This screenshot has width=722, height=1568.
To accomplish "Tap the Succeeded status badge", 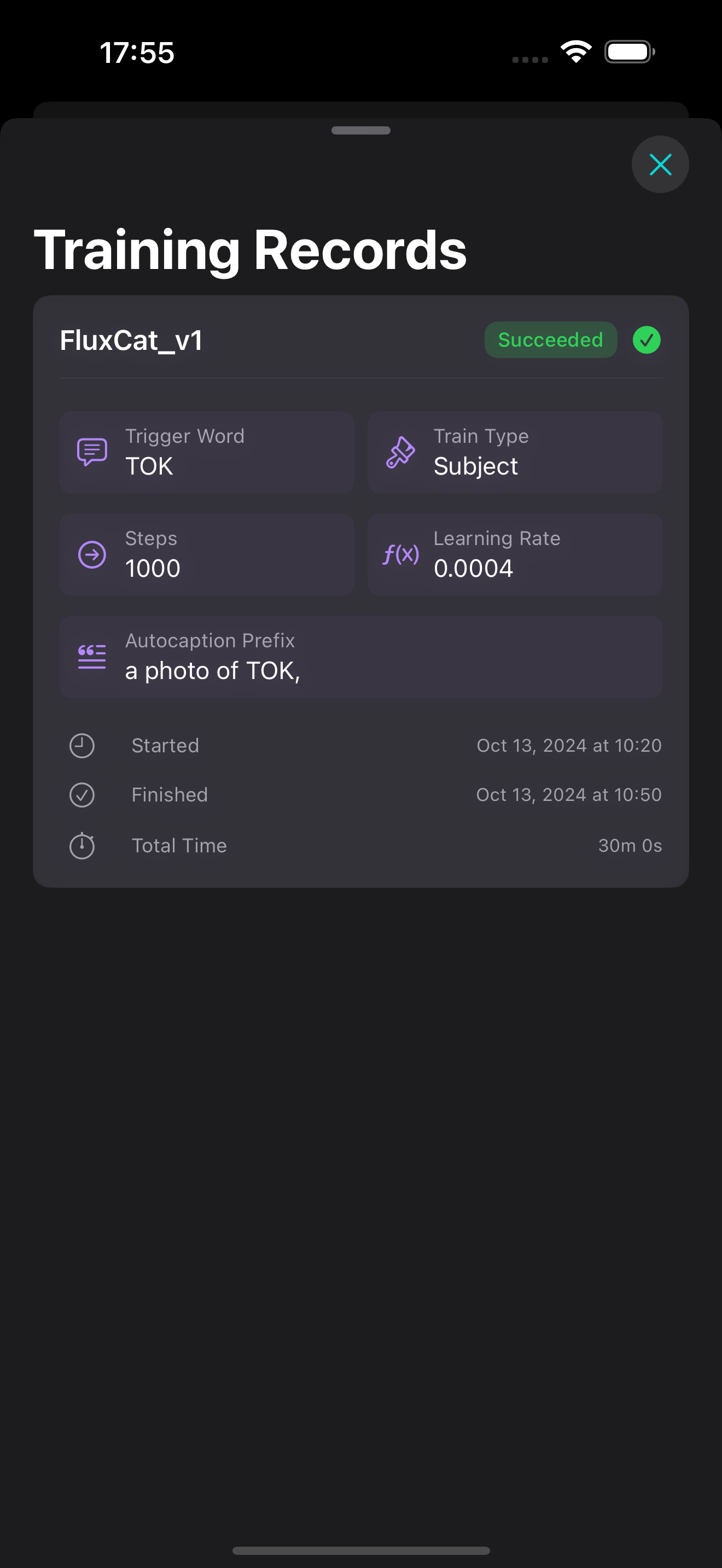I will click(550, 340).
